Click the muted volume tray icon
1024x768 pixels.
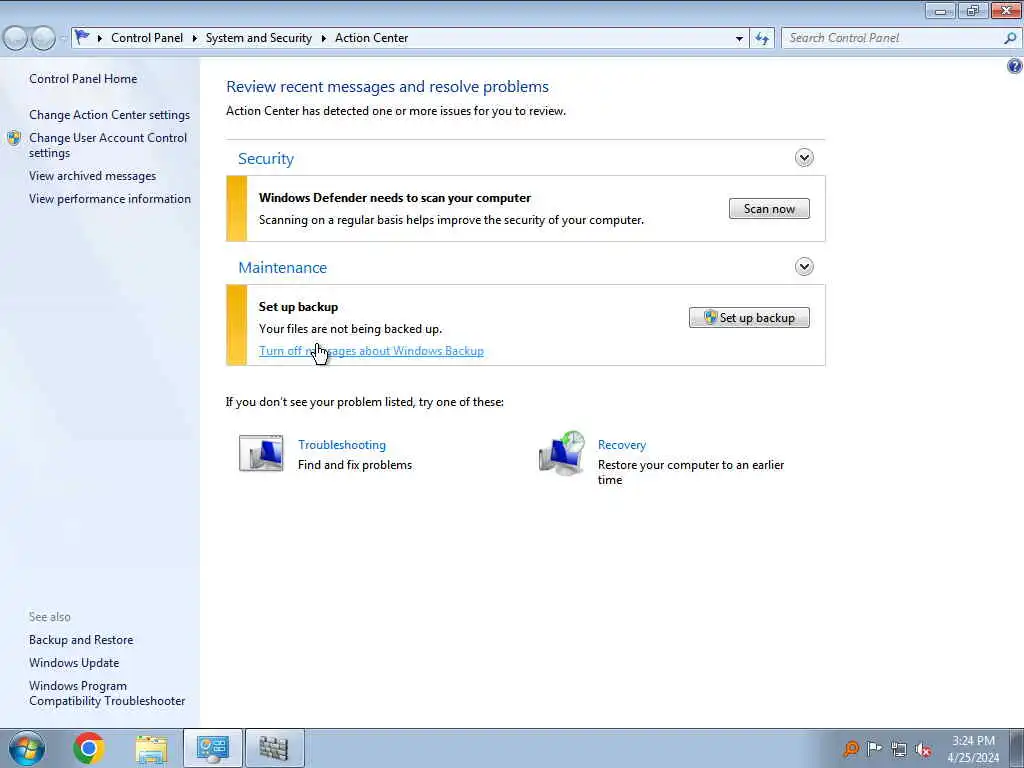923,749
